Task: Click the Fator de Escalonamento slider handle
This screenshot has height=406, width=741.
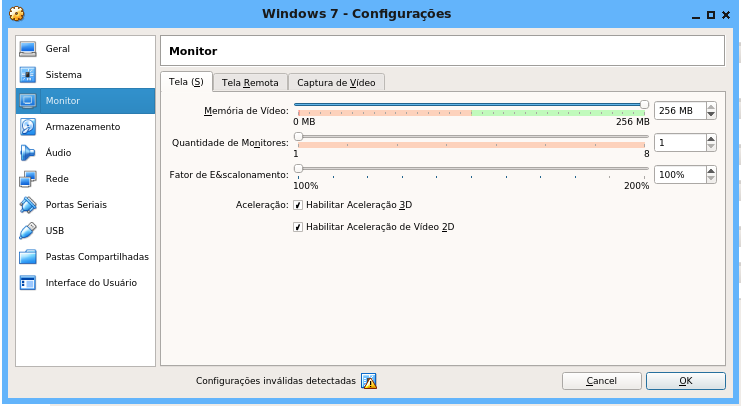Action: click(298, 168)
